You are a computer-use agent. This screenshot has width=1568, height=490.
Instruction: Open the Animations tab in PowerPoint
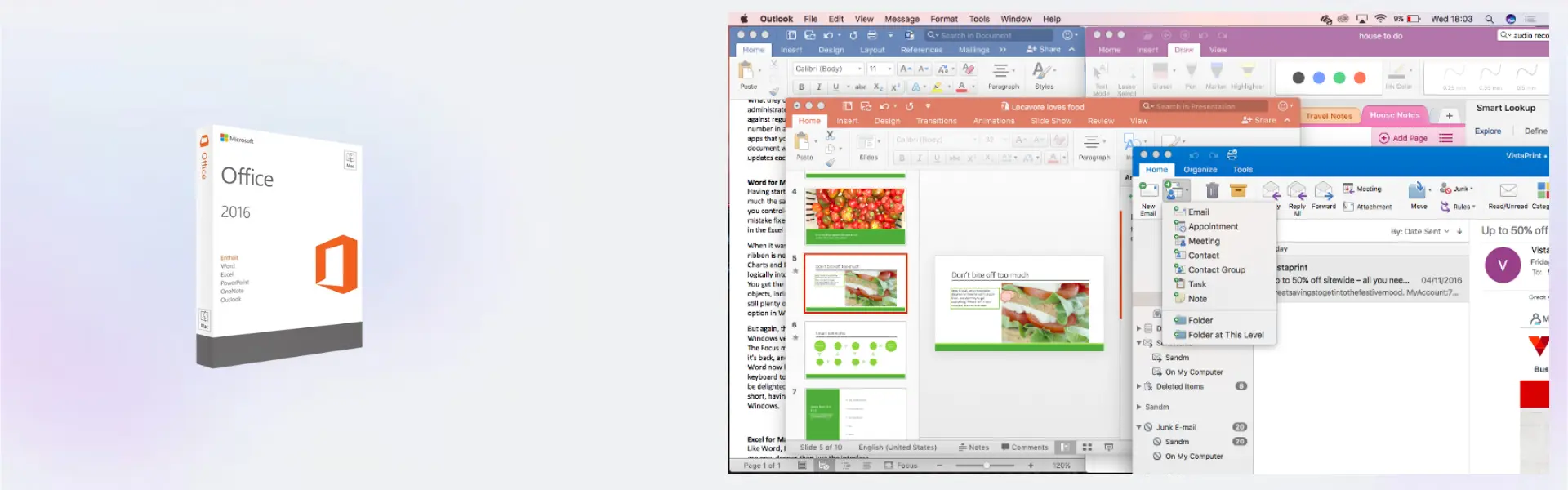(994, 121)
